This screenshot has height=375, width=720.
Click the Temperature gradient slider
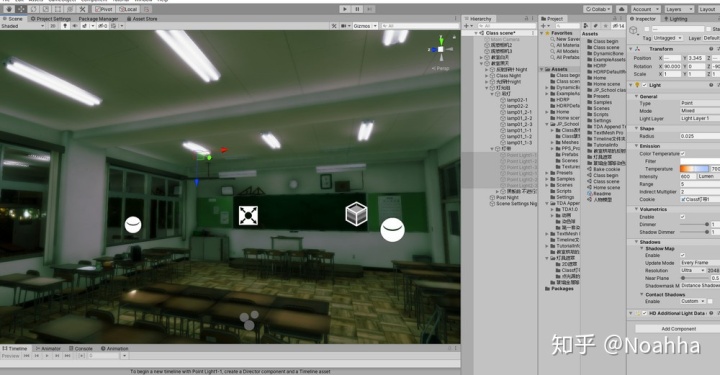[694, 169]
